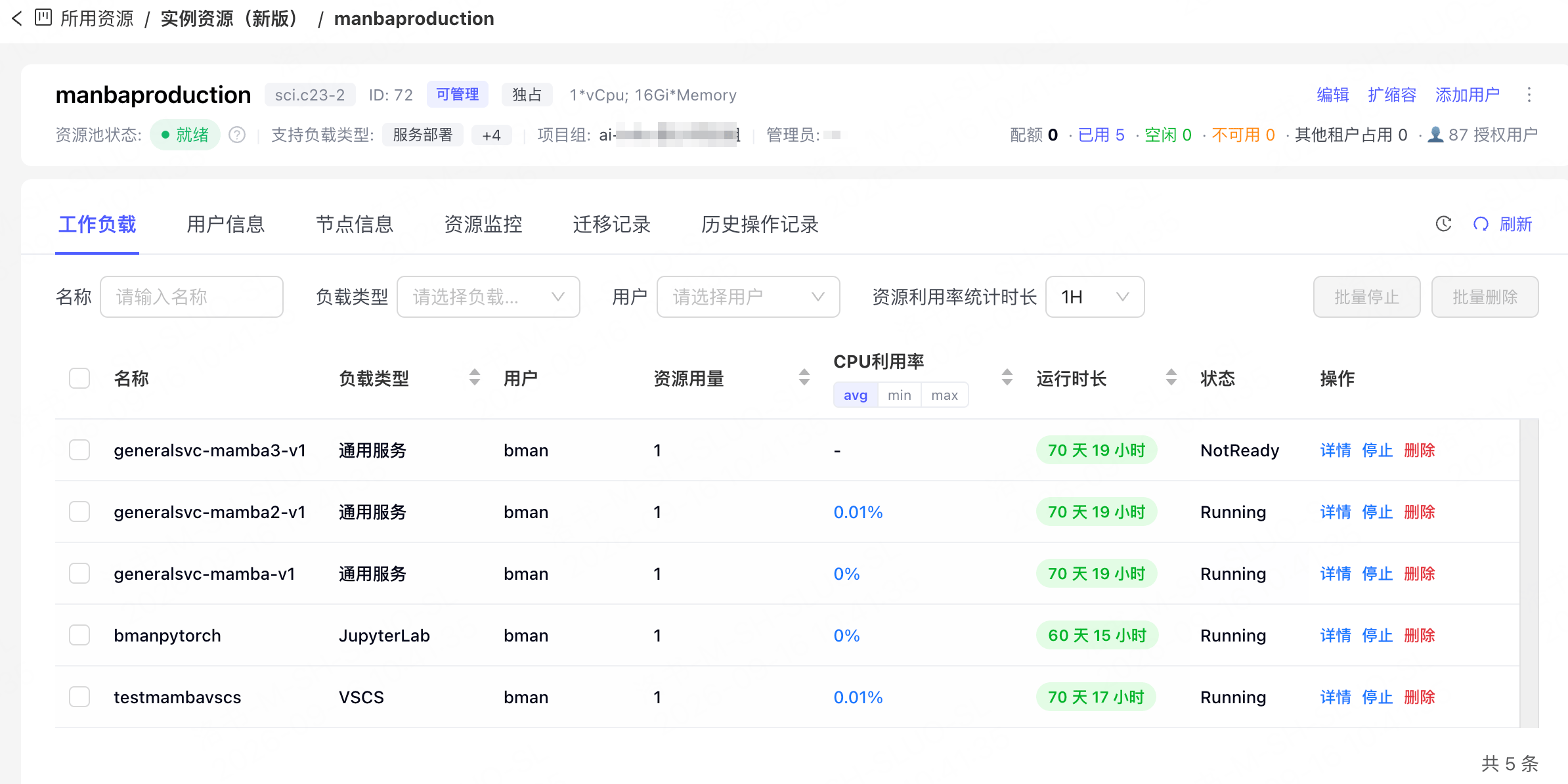Click the 0.01% CPU value for generalsvc-mamba2-v1
The width and height of the screenshot is (1568, 784).
tap(858, 512)
